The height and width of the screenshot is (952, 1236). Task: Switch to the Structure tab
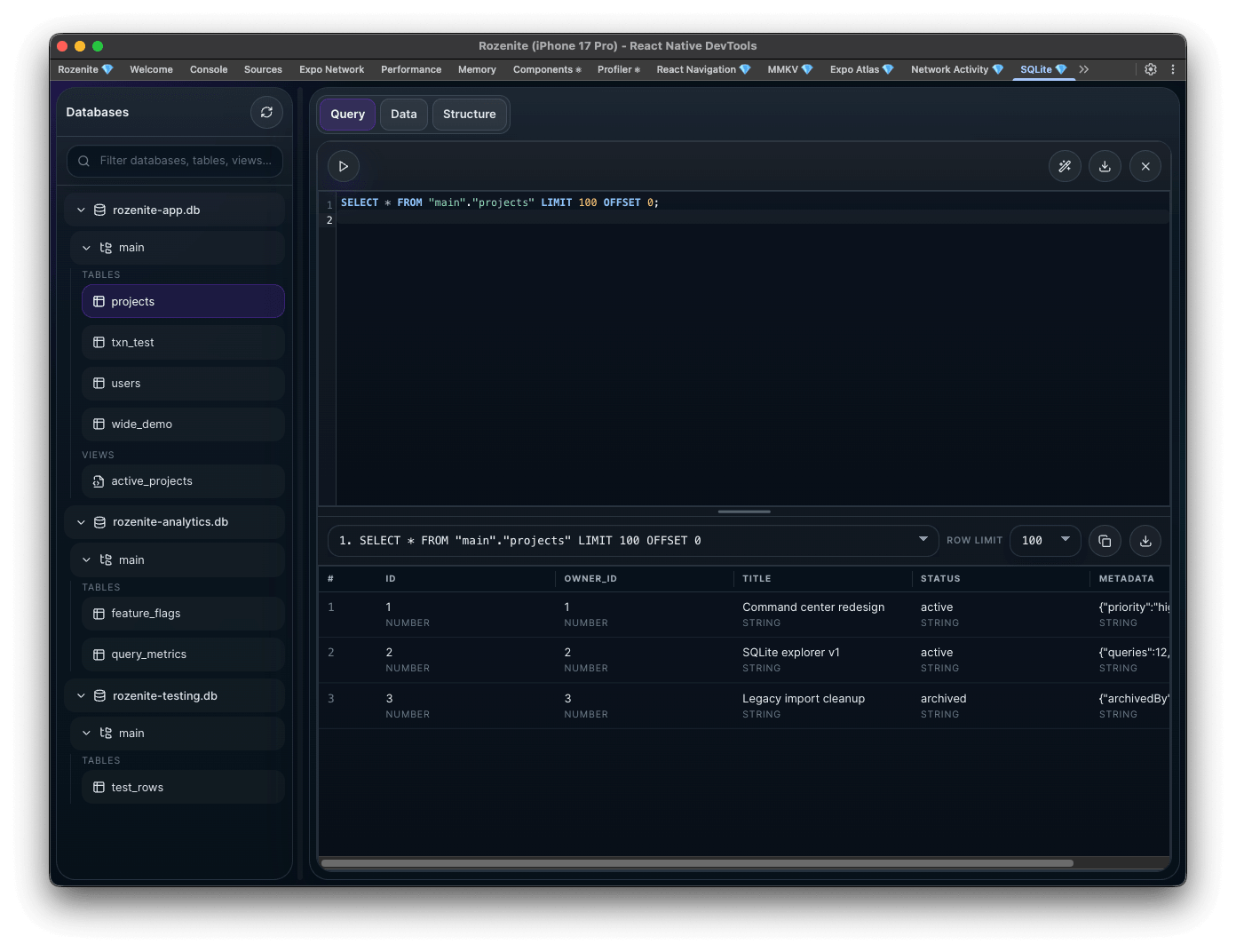[x=469, y=115]
